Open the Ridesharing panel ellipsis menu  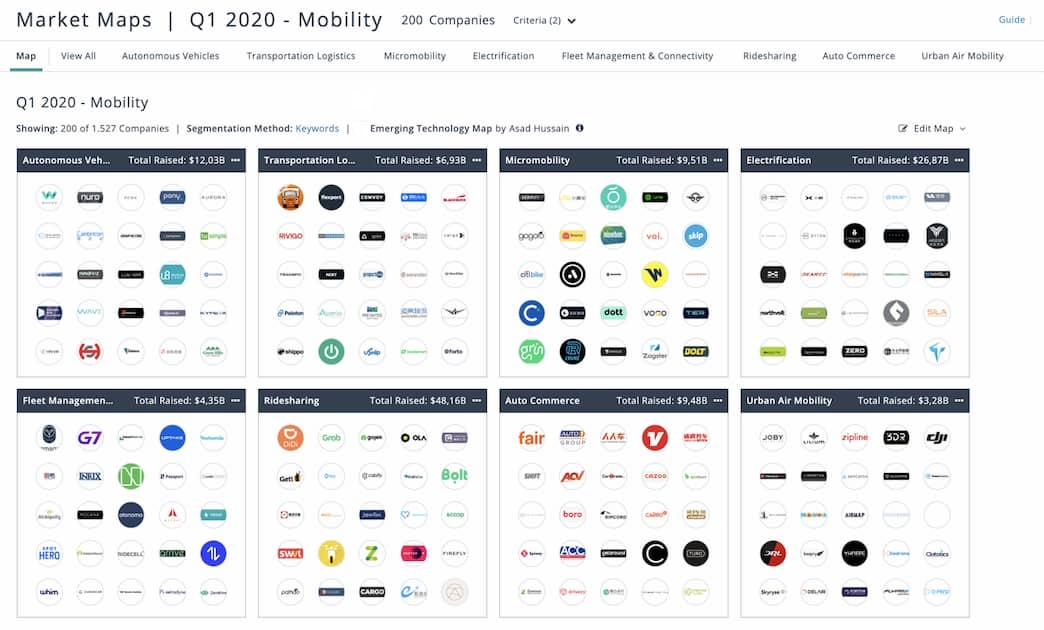tap(477, 400)
